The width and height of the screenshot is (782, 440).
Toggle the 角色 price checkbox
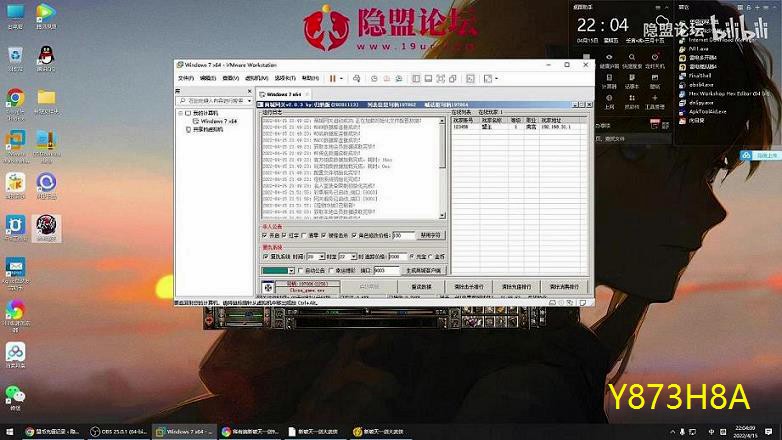point(354,235)
